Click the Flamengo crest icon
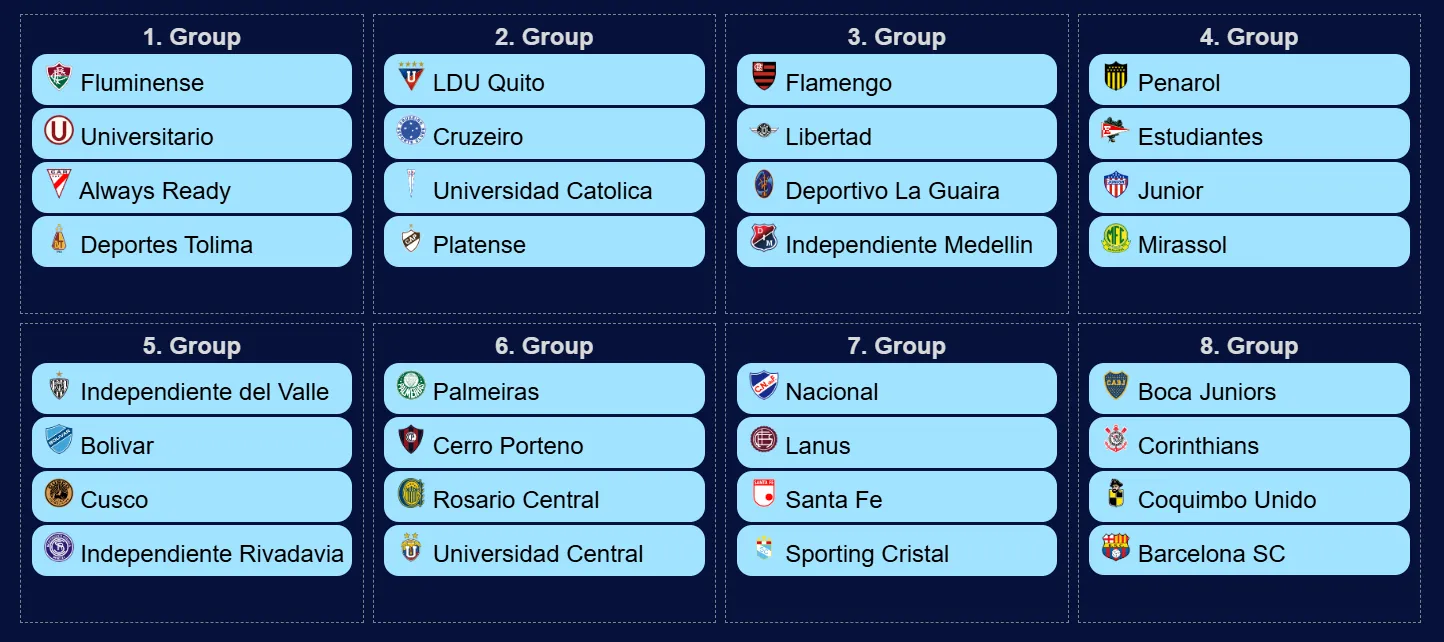Screen dimensions: 1444x642 [x=764, y=77]
